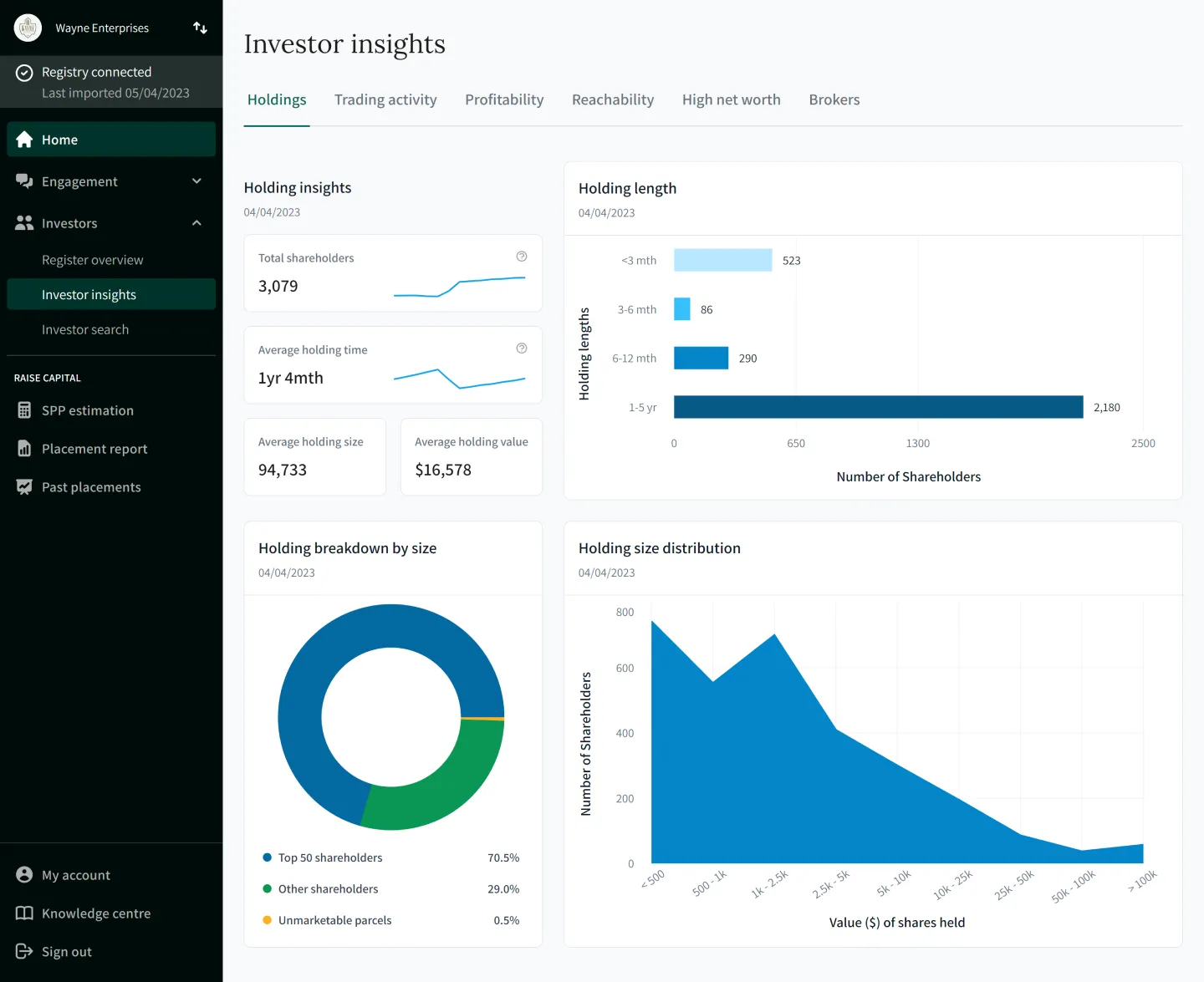
Task: Switch company using the swap arrows icon
Action: [200, 28]
